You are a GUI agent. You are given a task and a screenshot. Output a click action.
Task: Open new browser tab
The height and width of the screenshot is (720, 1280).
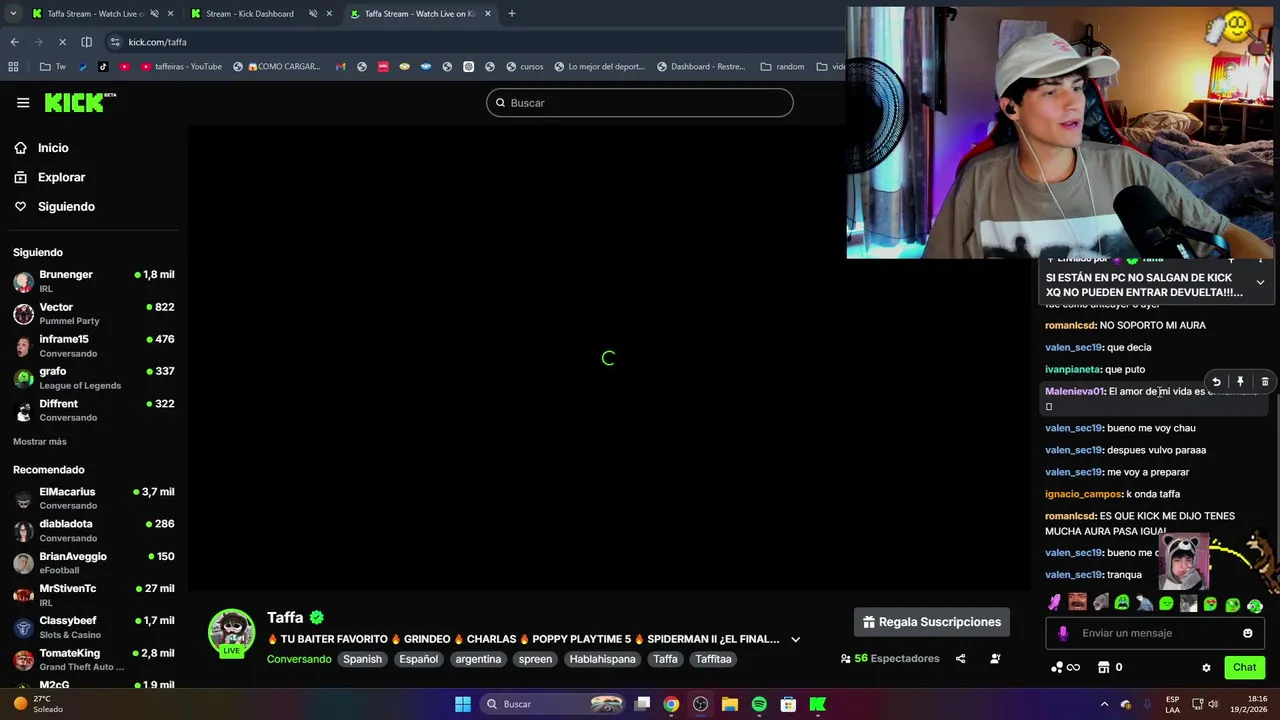(511, 14)
